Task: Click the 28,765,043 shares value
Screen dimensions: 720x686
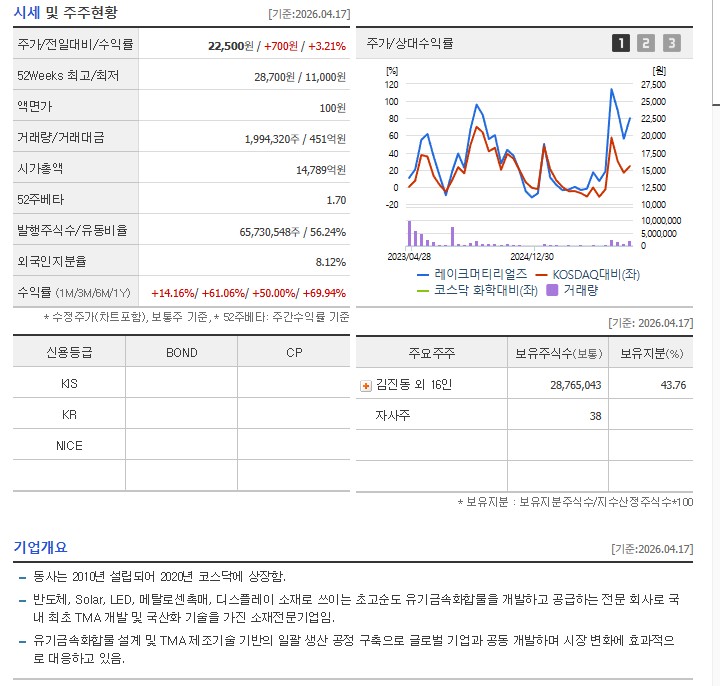Action: click(575, 385)
